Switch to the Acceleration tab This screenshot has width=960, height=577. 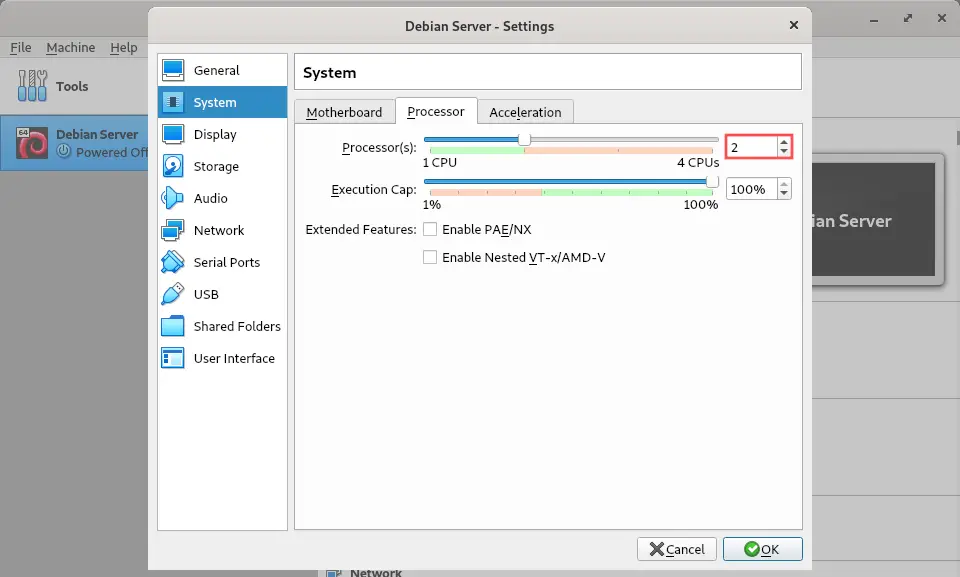(x=525, y=112)
